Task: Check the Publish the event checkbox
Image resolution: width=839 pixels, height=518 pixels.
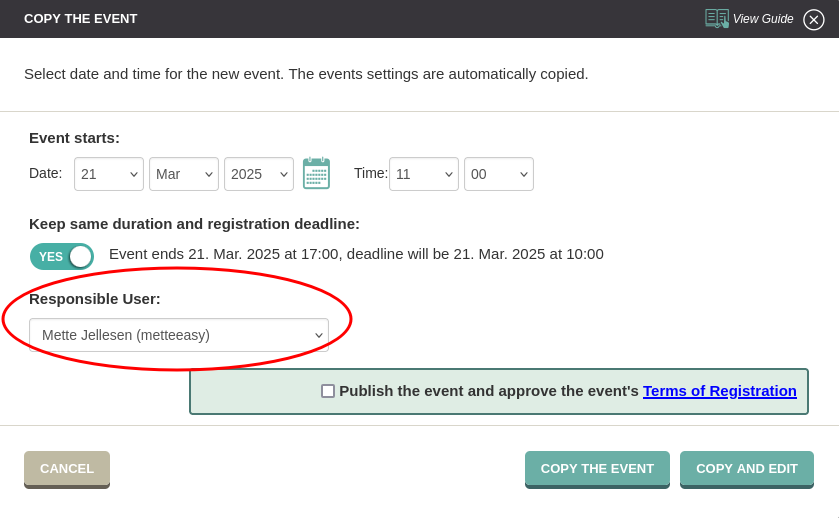Action: 328,391
